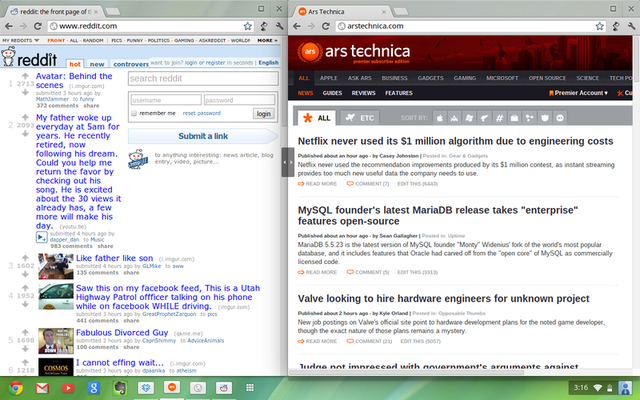The height and width of the screenshot is (400, 640).
Task: Click the Ars face sort icon
Action: click(x=560, y=118)
